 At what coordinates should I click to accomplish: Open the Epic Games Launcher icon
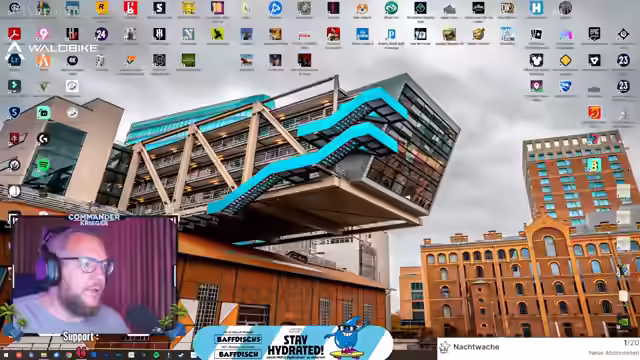tap(594, 34)
